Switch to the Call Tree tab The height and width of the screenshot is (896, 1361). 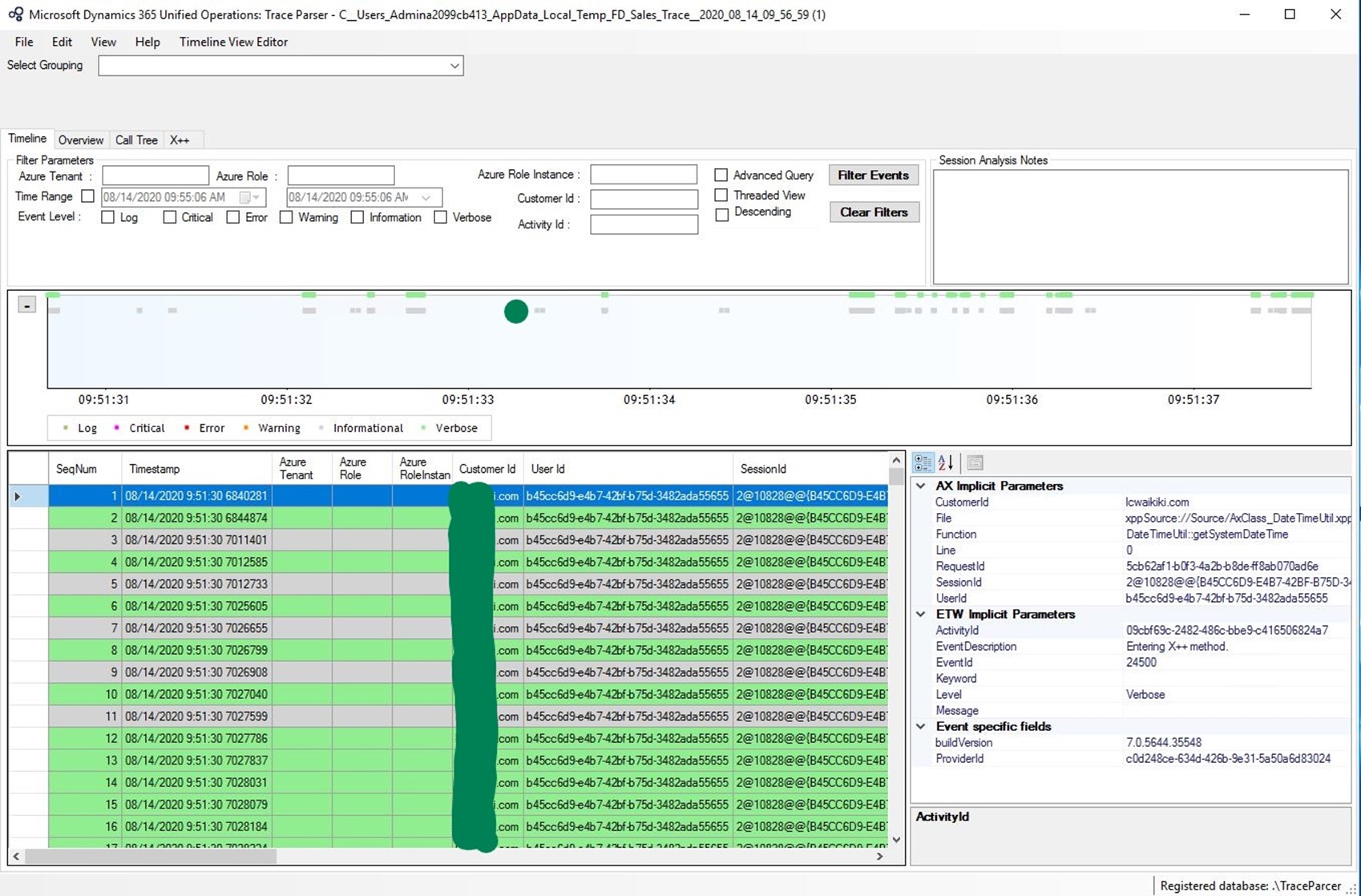136,139
